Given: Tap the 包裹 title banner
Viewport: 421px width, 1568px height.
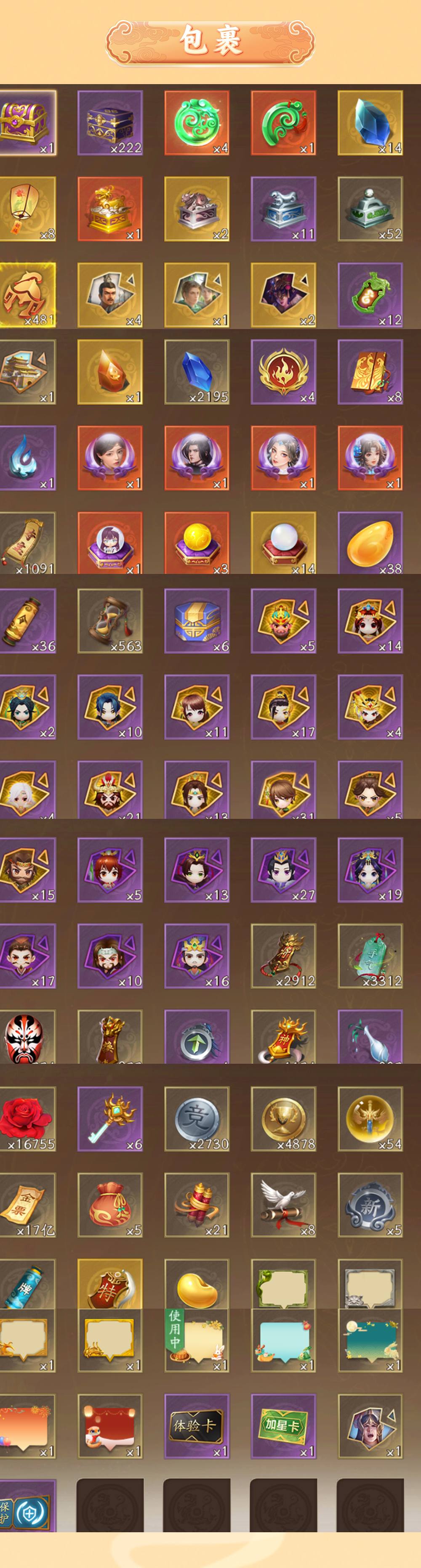Looking at the screenshot, I should [x=210, y=41].
